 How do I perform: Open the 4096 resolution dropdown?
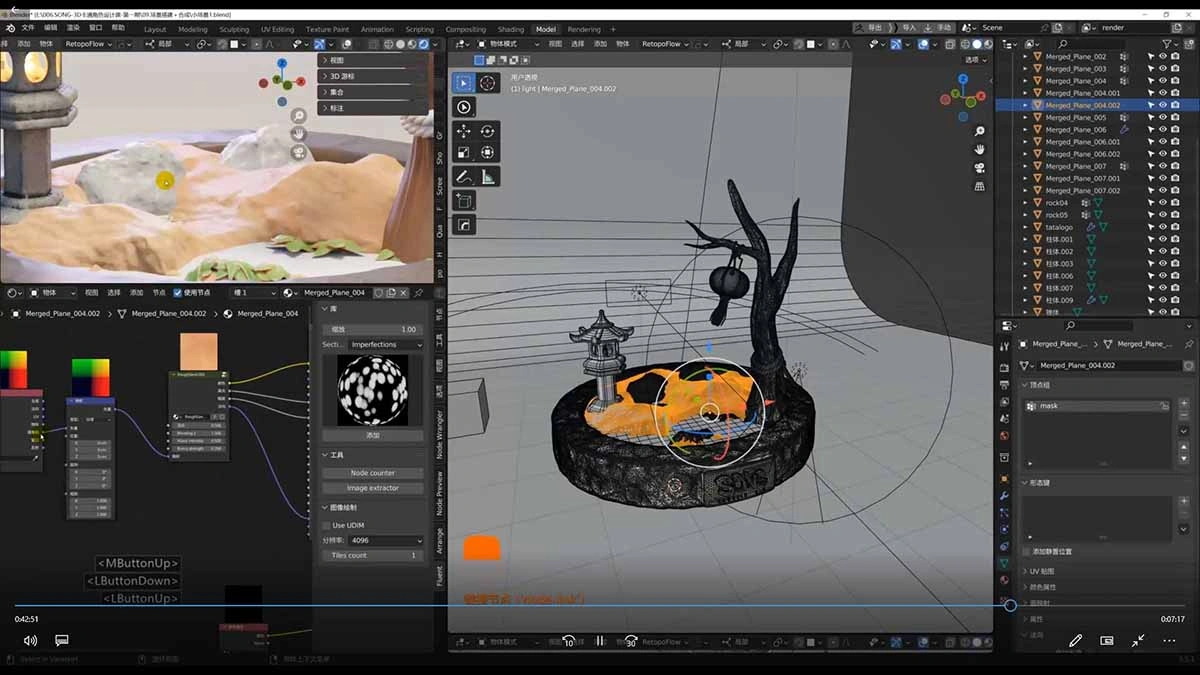pos(382,541)
